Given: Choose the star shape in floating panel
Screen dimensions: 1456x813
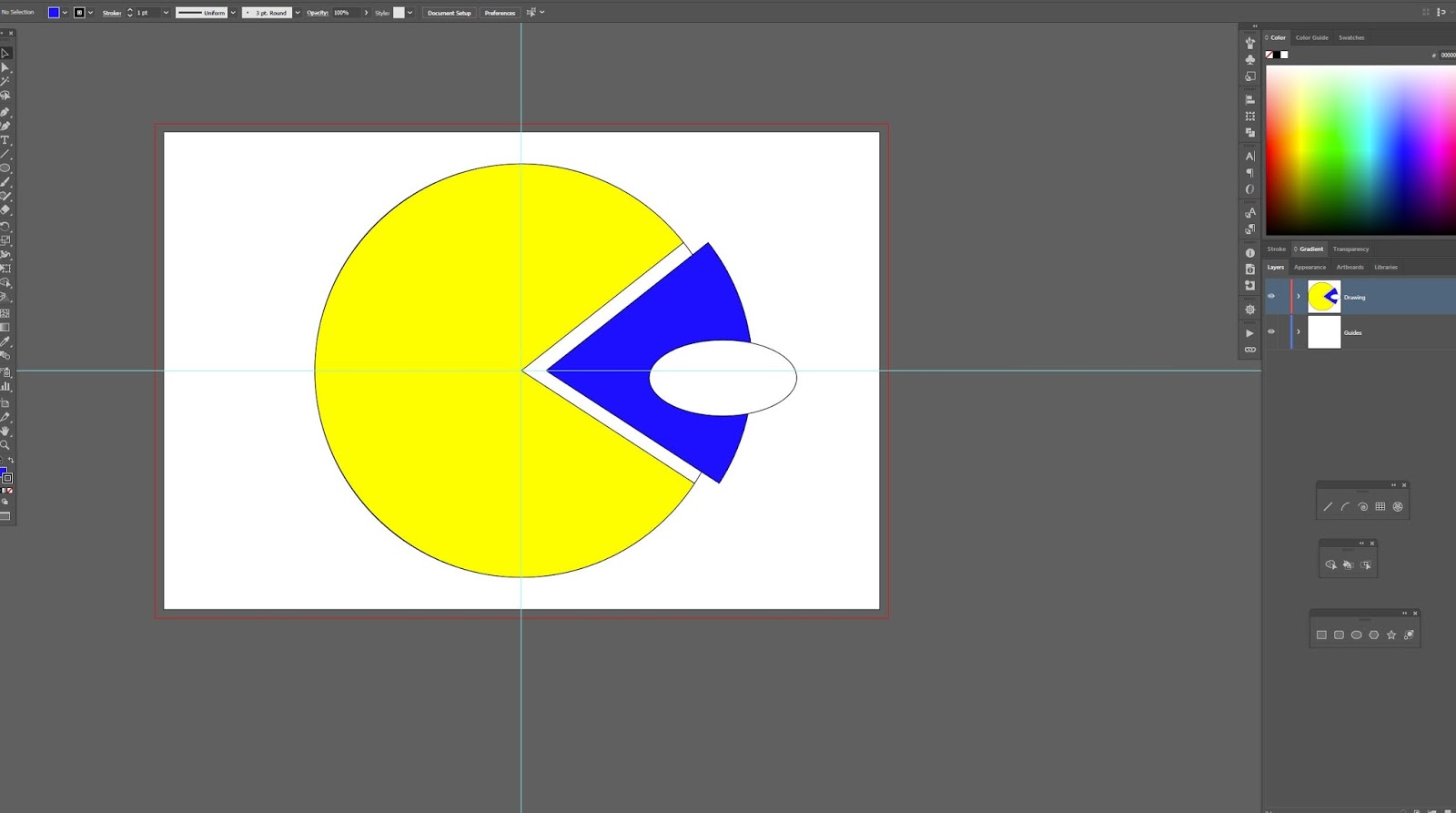Looking at the screenshot, I should click(x=1391, y=635).
